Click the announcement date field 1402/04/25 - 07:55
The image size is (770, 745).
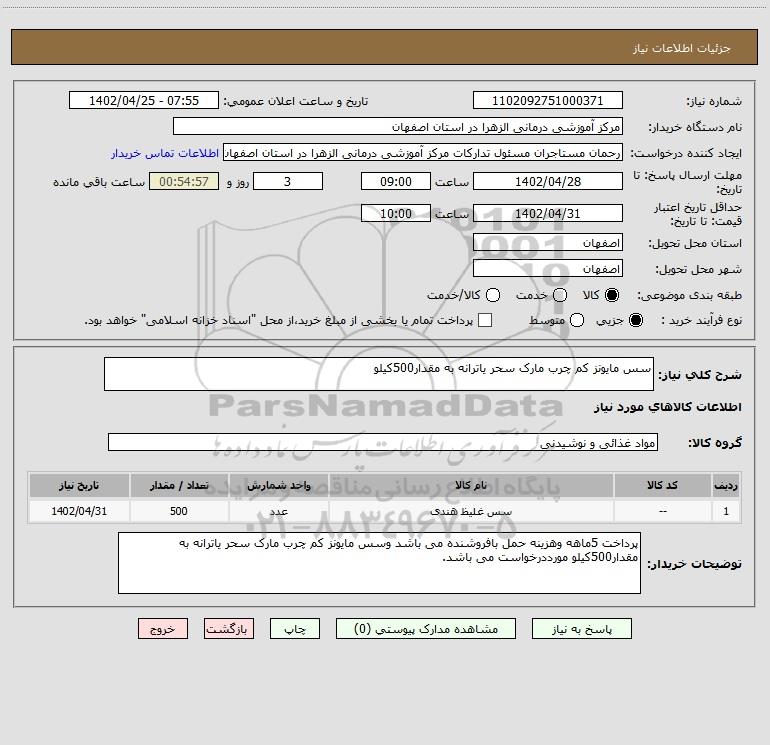tap(144, 101)
